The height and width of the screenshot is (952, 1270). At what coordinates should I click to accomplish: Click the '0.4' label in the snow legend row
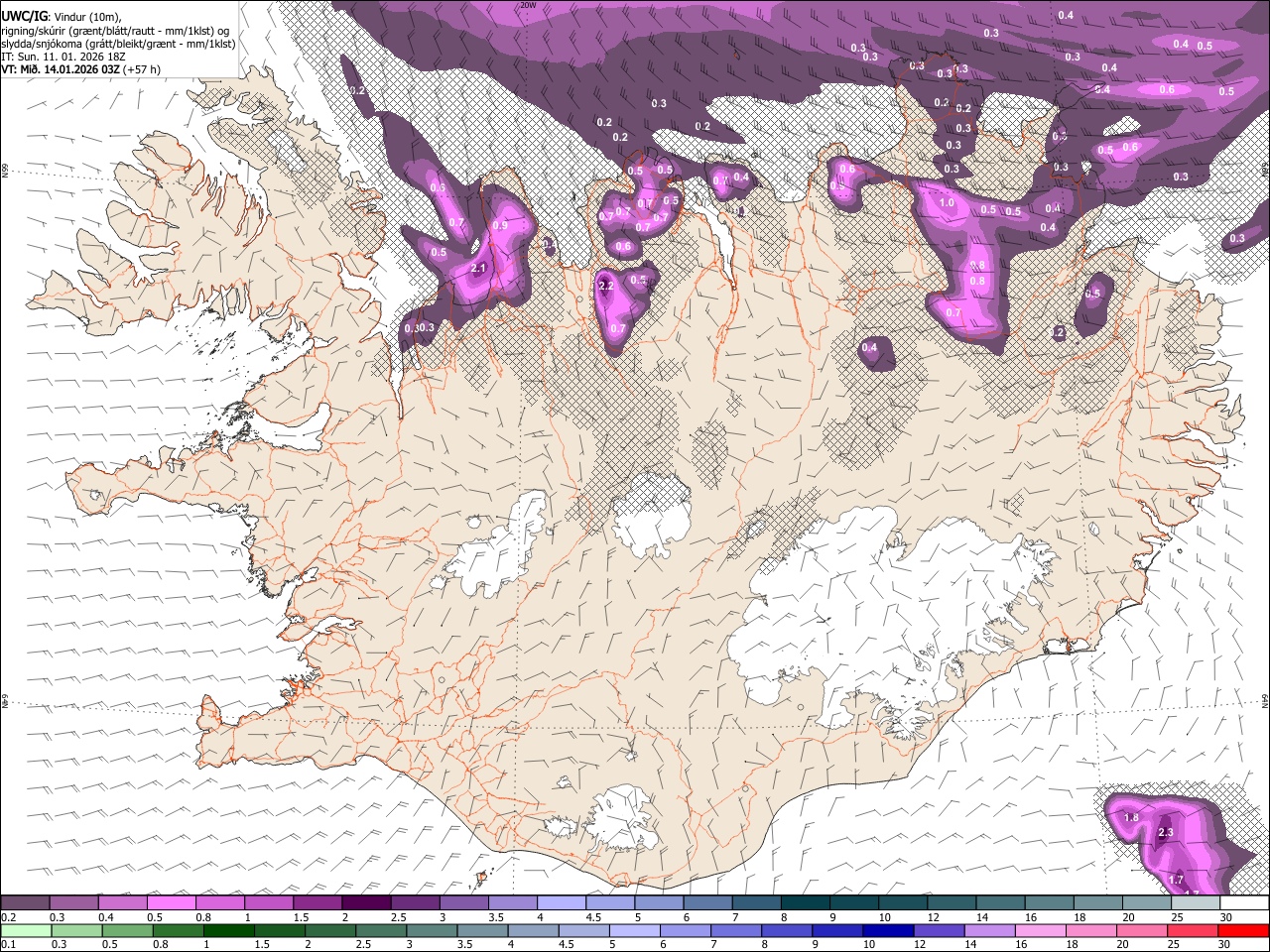pos(105,917)
